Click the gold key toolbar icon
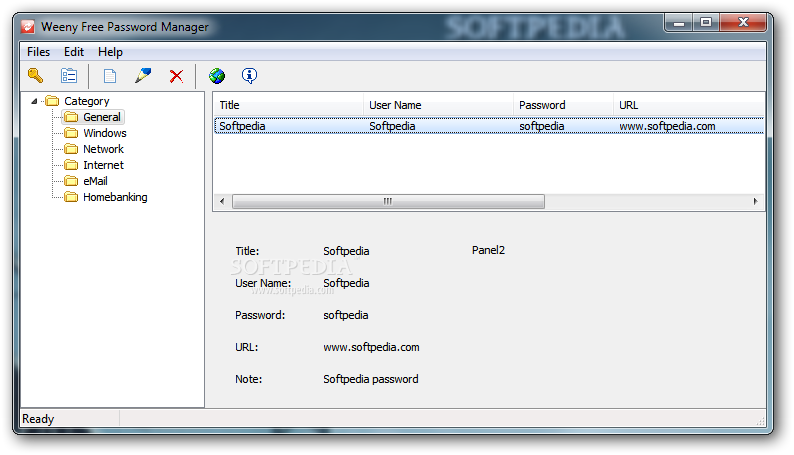 coord(35,75)
